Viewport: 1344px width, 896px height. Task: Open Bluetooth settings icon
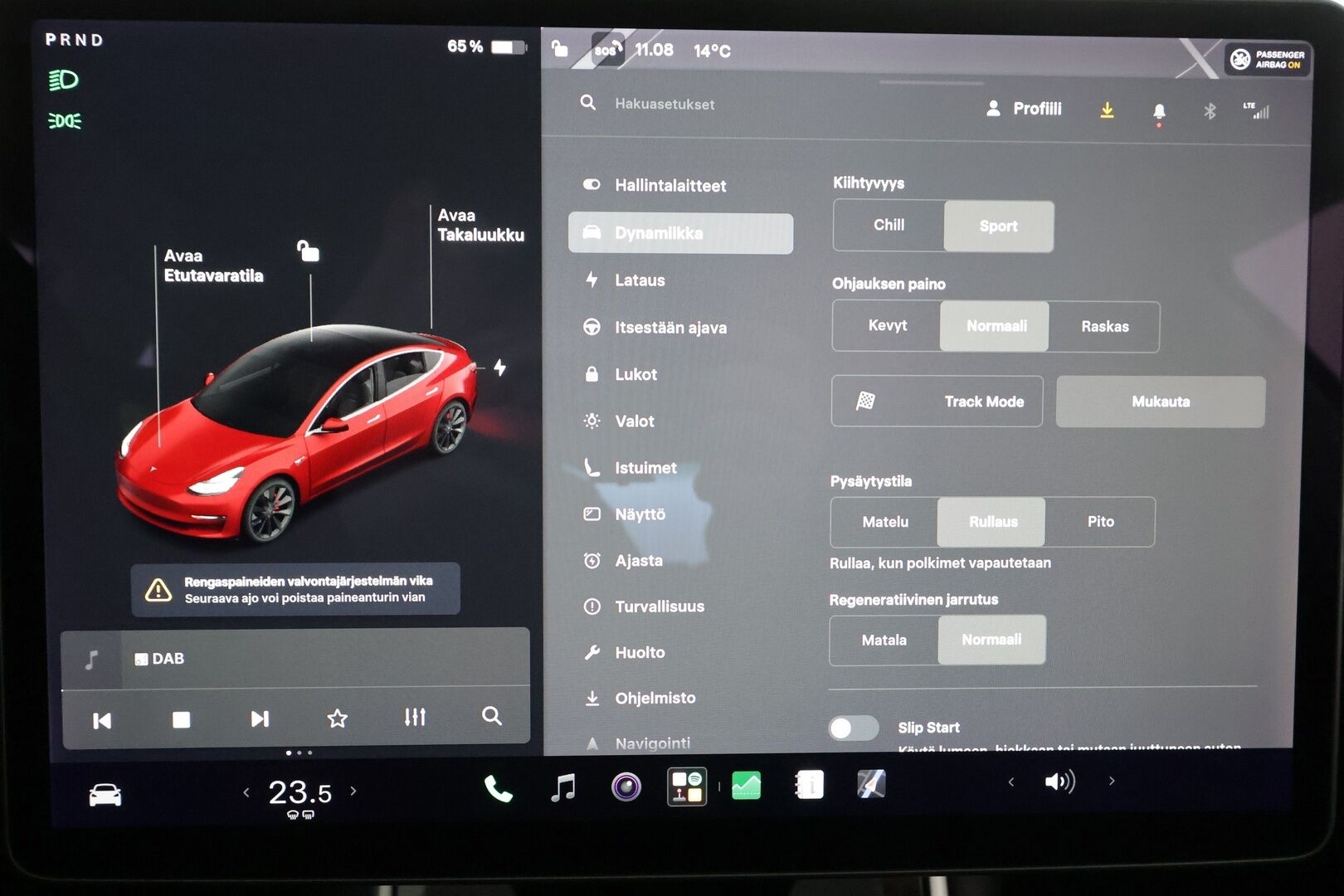coord(1210,111)
